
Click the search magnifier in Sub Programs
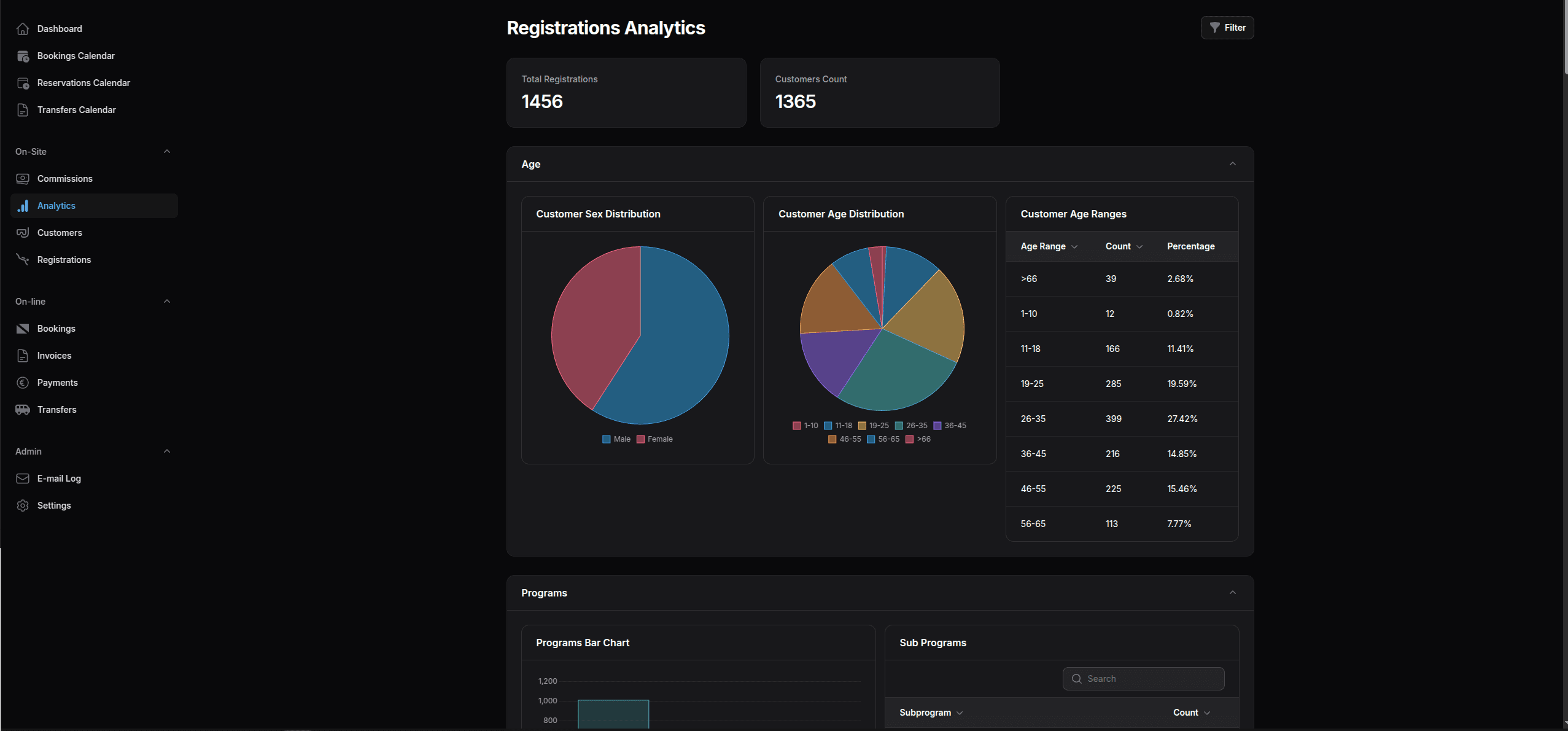1076,678
